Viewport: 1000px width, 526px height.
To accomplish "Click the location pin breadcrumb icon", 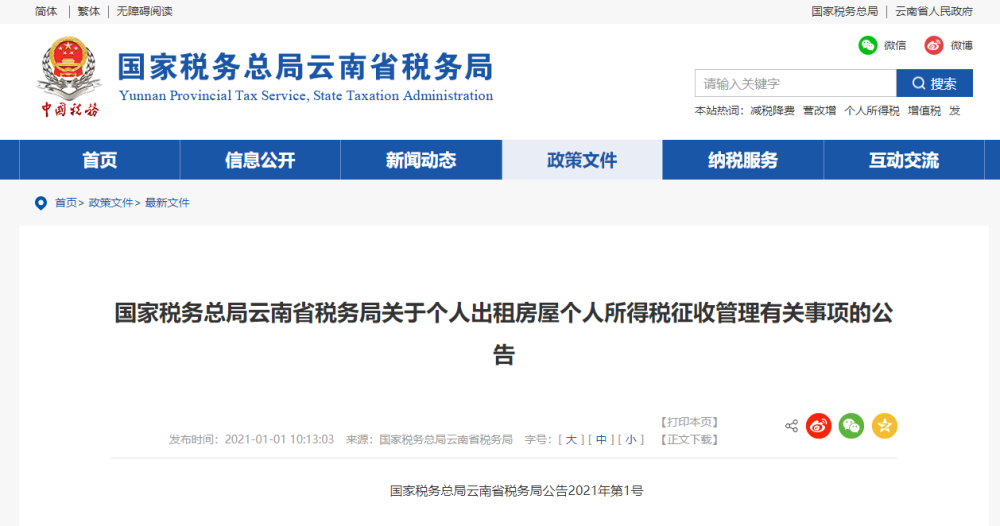I will (x=41, y=203).
